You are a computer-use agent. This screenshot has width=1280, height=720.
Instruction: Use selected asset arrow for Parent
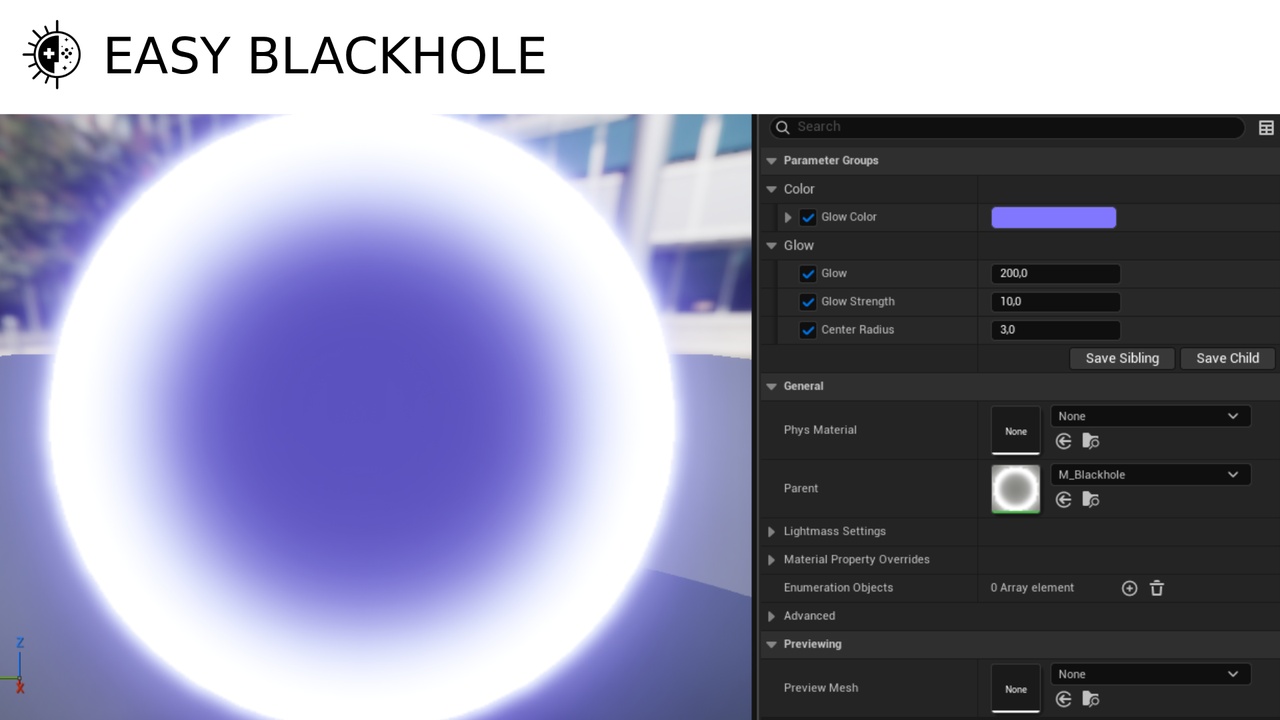[1063, 499]
